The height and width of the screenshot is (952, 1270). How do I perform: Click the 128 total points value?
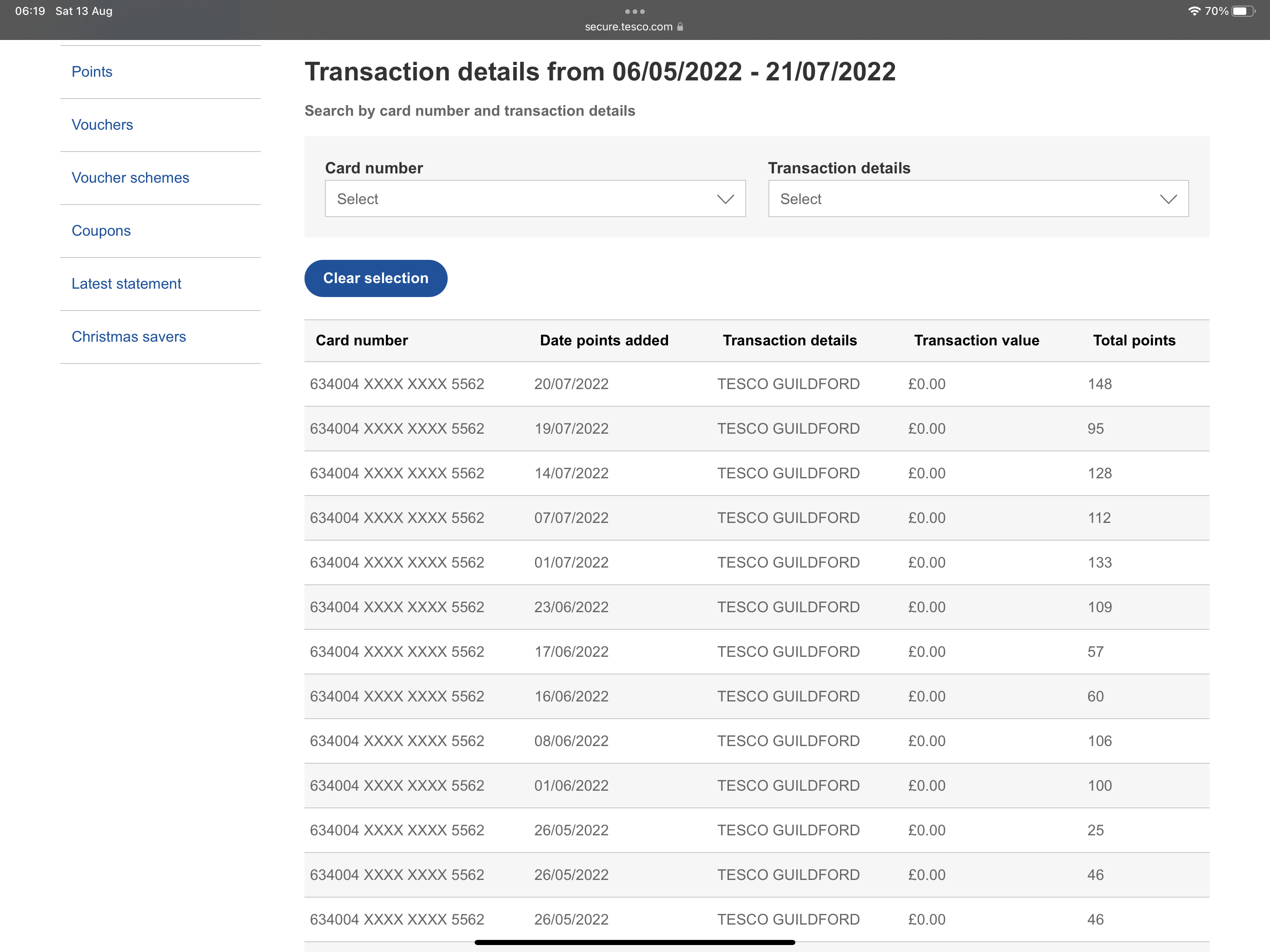point(1099,473)
